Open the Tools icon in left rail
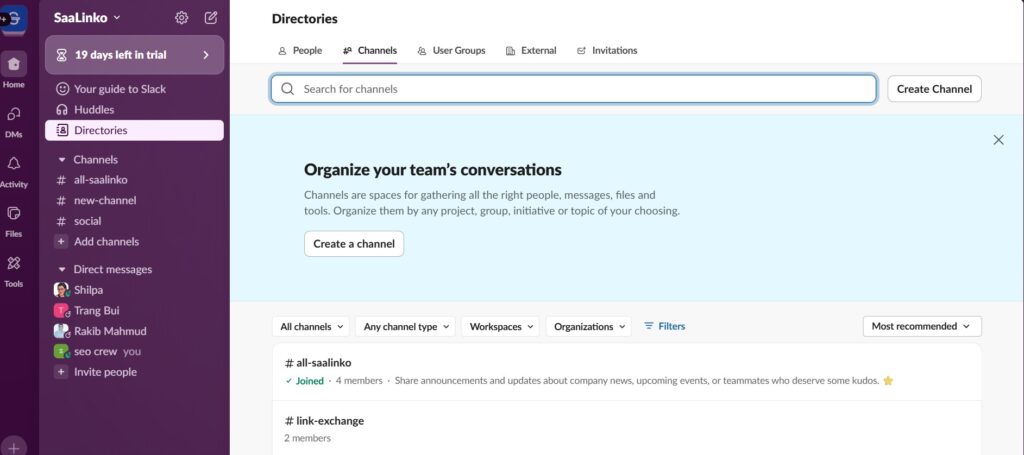Screen dimensions: 1024x455 [x=14, y=263]
